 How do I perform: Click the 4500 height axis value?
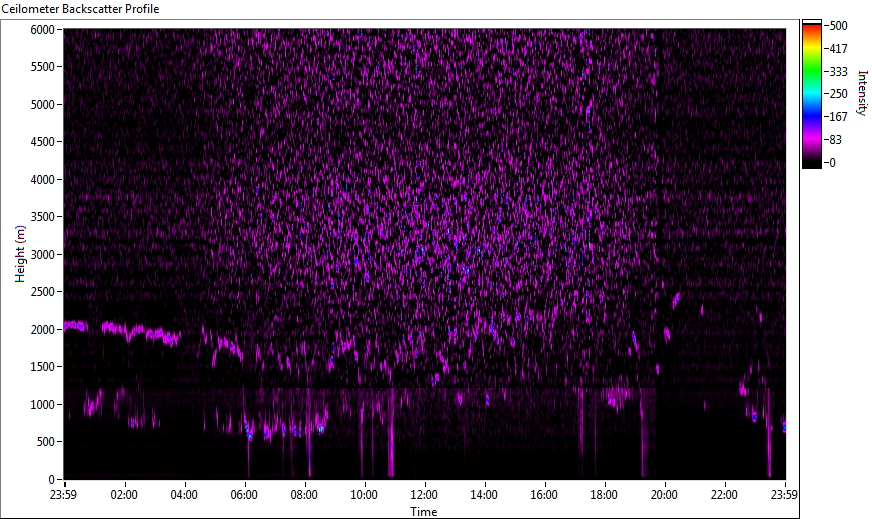(42, 142)
